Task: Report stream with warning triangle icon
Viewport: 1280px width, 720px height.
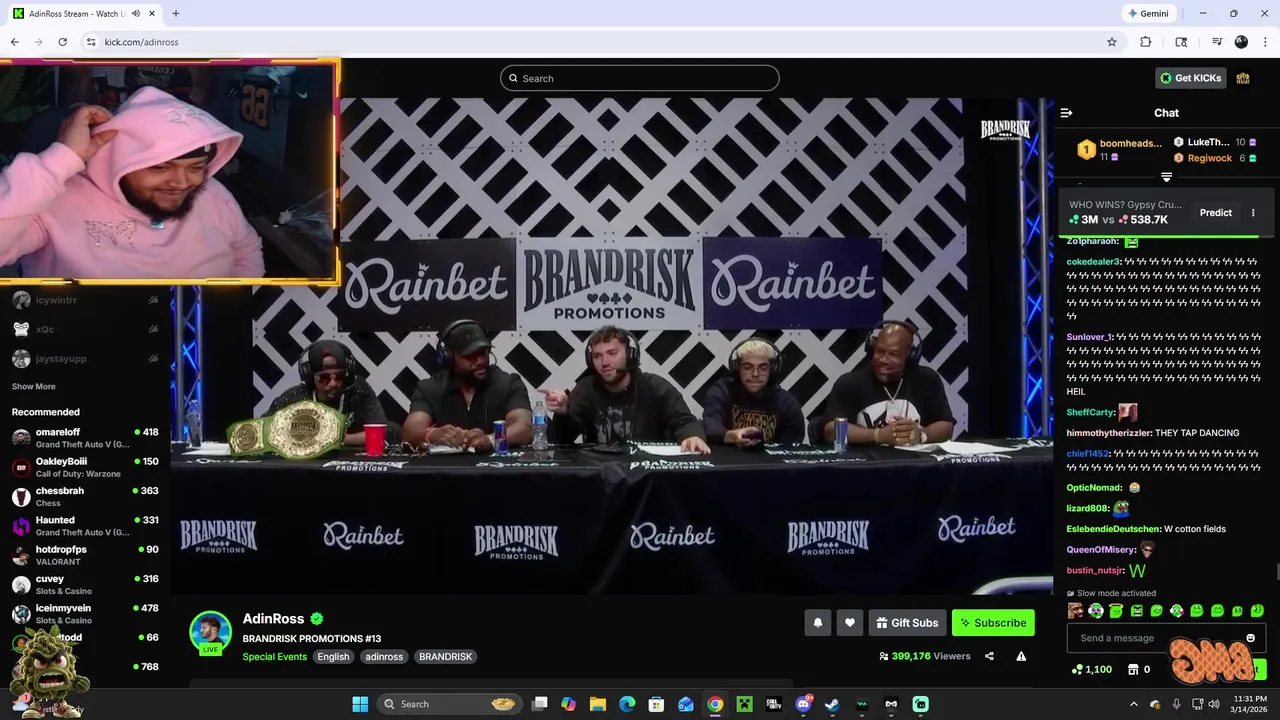Action: pos(1021,656)
